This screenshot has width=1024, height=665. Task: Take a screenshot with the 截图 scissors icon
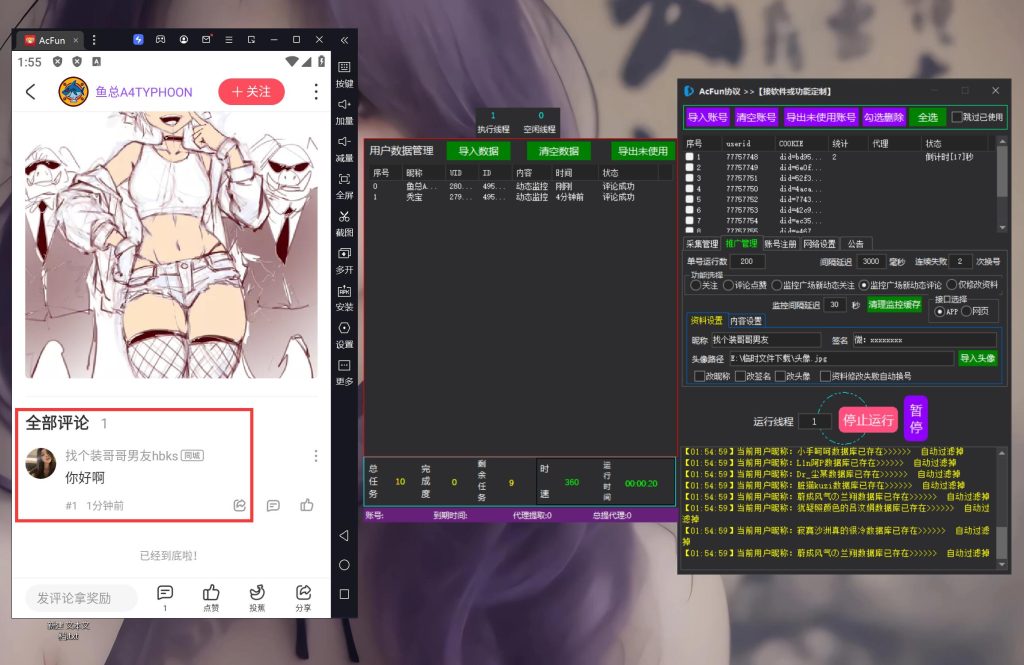344,216
